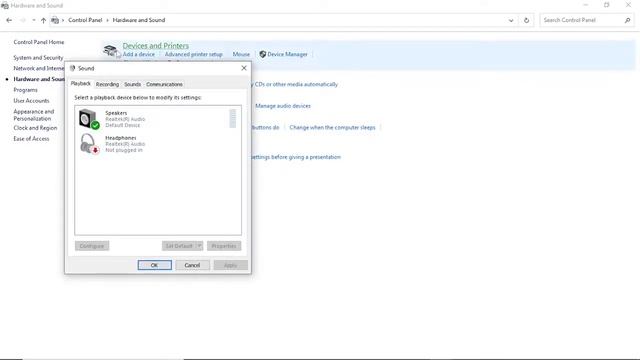Open Appearance and Personalization category
The image size is (640, 360).
[33, 115]
